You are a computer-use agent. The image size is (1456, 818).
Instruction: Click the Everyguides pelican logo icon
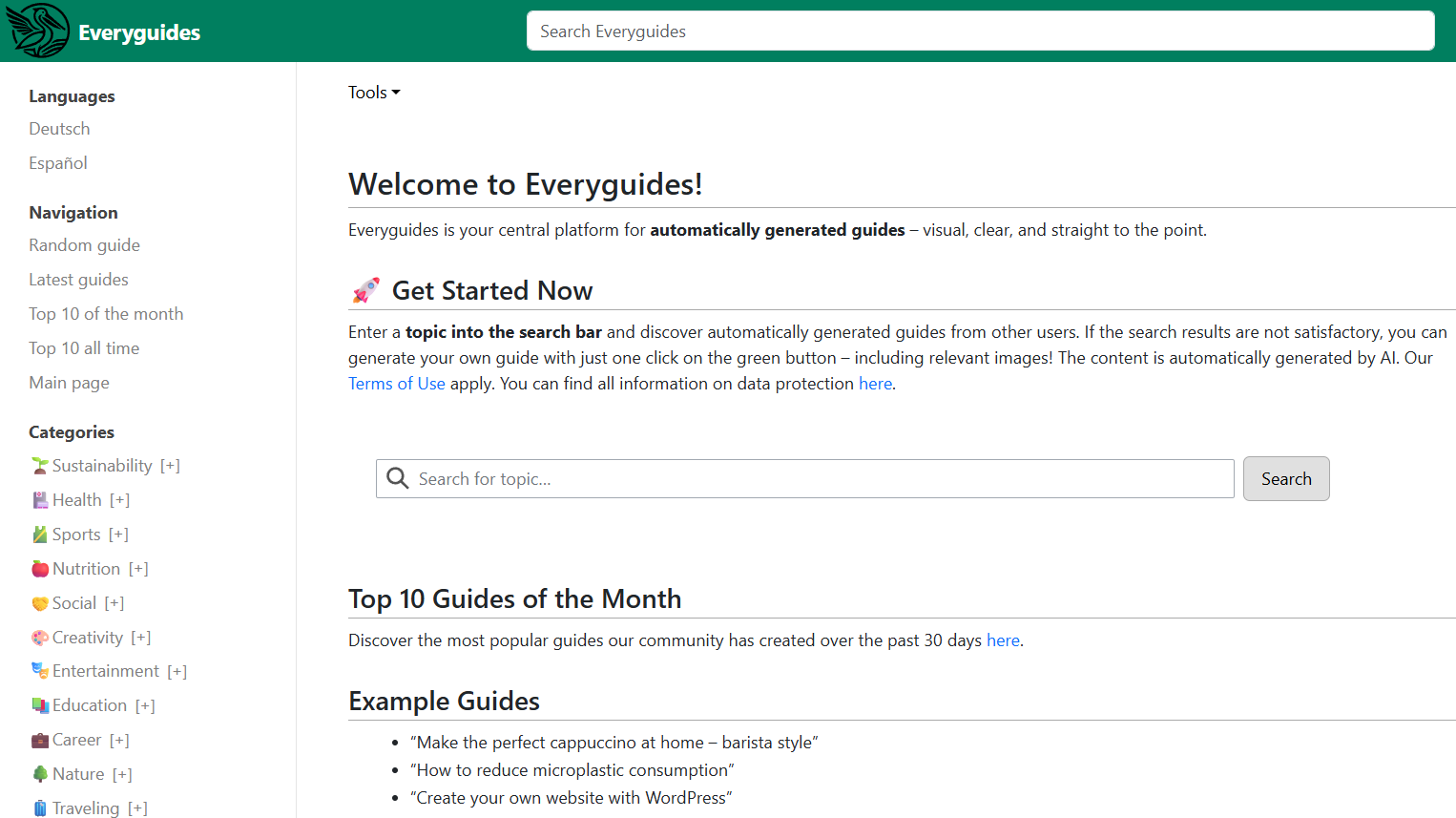38,30
